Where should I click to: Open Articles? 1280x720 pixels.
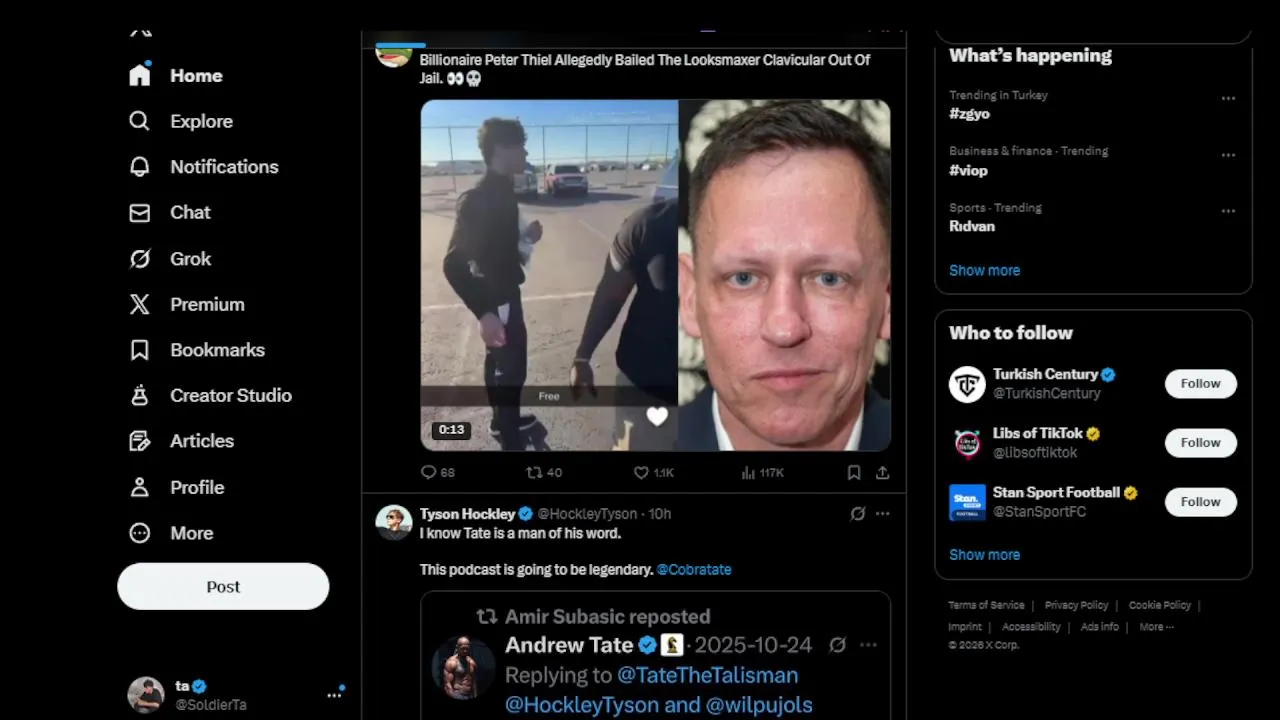tap(182, 441)
